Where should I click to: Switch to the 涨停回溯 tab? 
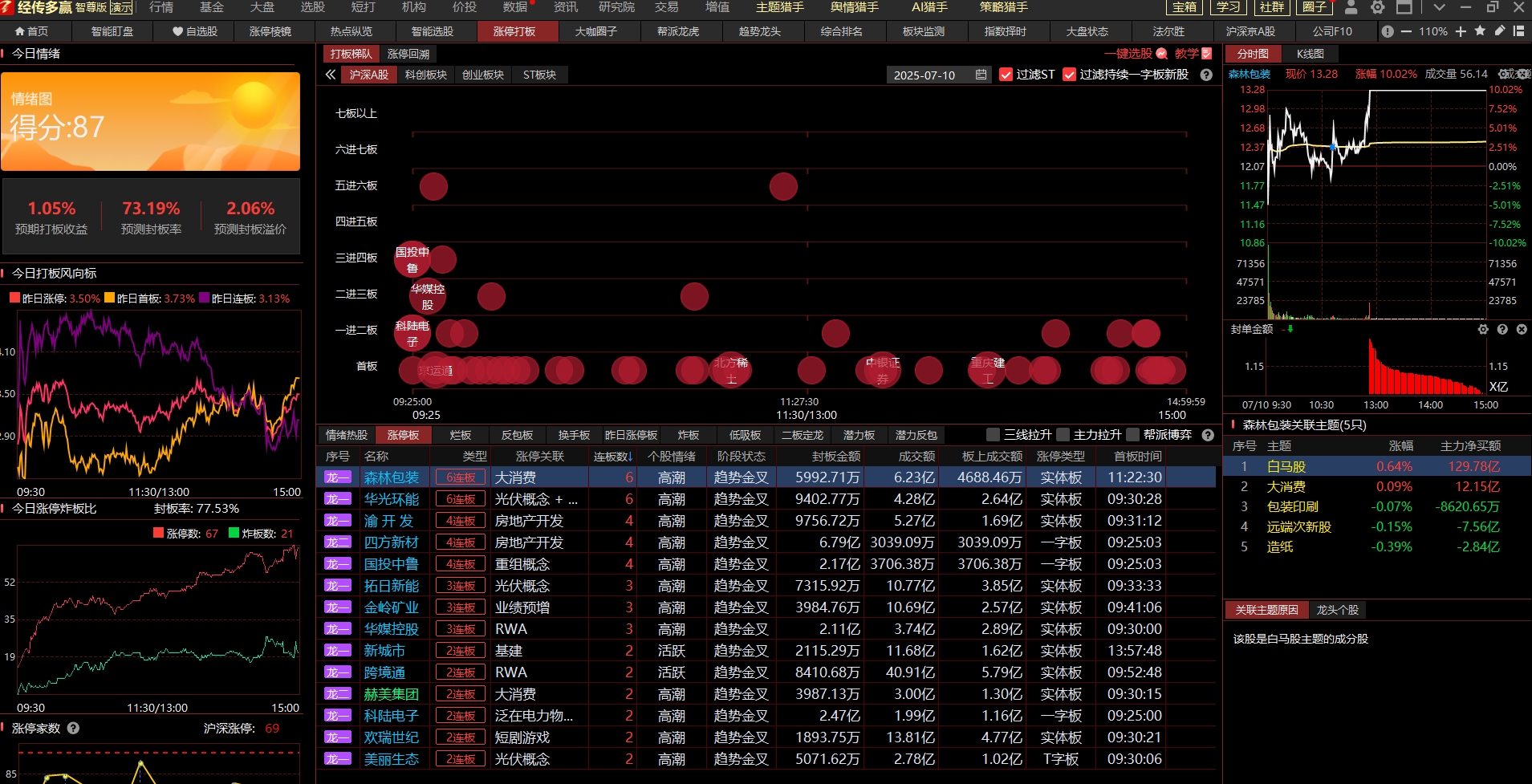pyautogui.click(x=408, y=54)
